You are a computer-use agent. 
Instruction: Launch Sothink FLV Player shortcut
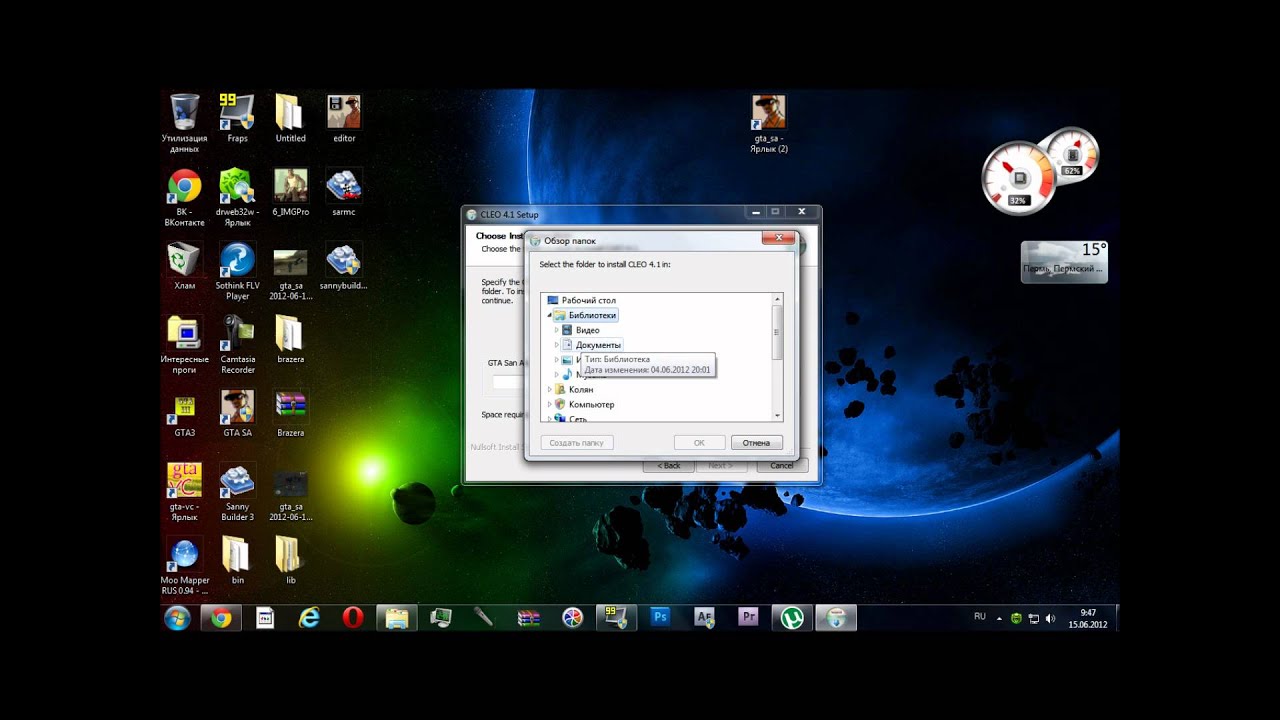coord(237,271)
